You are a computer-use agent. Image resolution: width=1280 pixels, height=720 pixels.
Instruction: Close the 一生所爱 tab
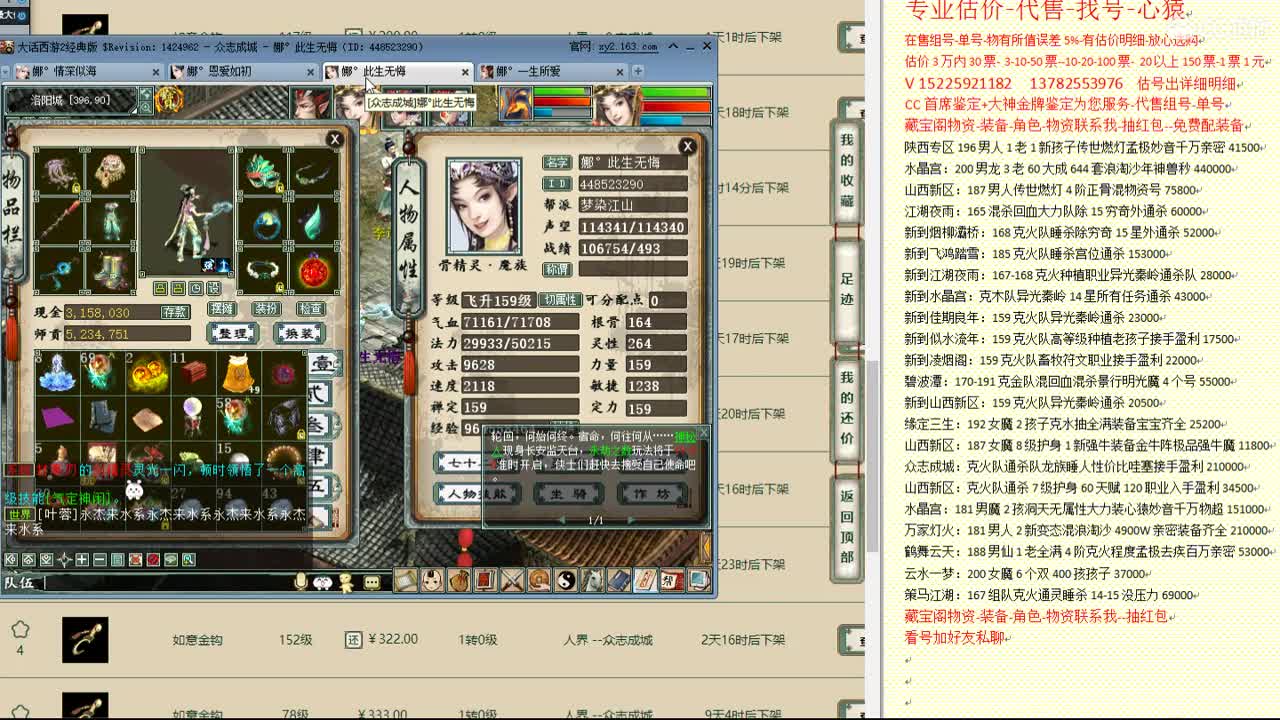pyautogui.click(x=620, y=72)
